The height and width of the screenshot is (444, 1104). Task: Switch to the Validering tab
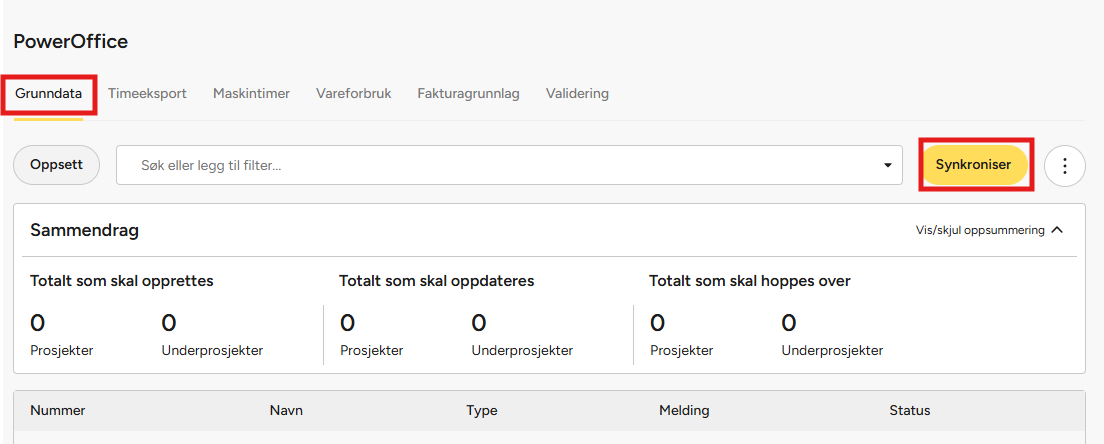[x=577, y=94]
